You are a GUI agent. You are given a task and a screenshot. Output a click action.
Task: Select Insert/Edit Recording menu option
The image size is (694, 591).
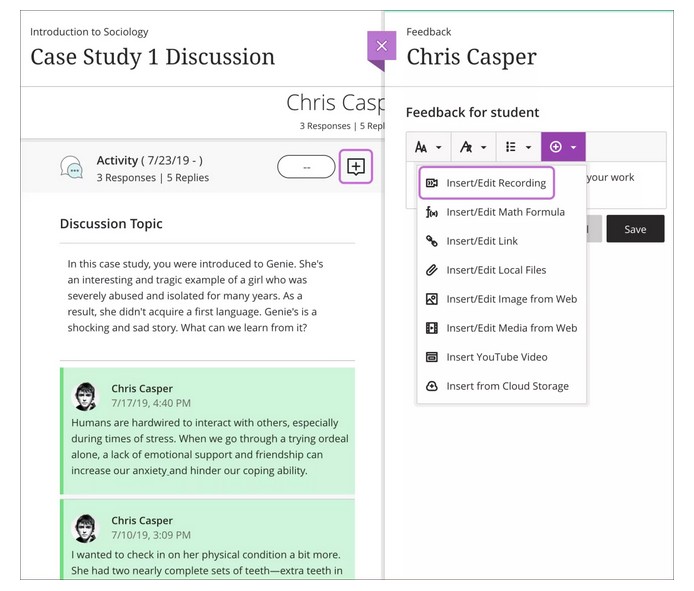[x=495, y=183]
